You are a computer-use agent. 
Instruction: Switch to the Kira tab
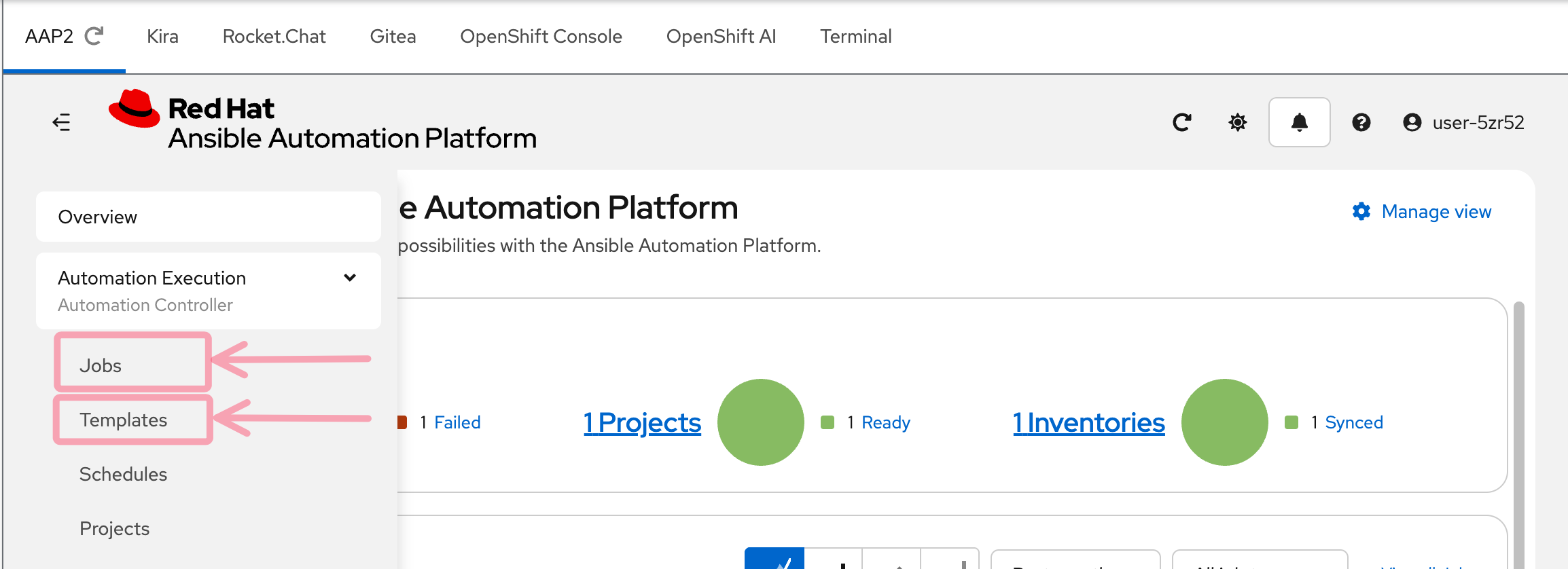tap(162, 37)
